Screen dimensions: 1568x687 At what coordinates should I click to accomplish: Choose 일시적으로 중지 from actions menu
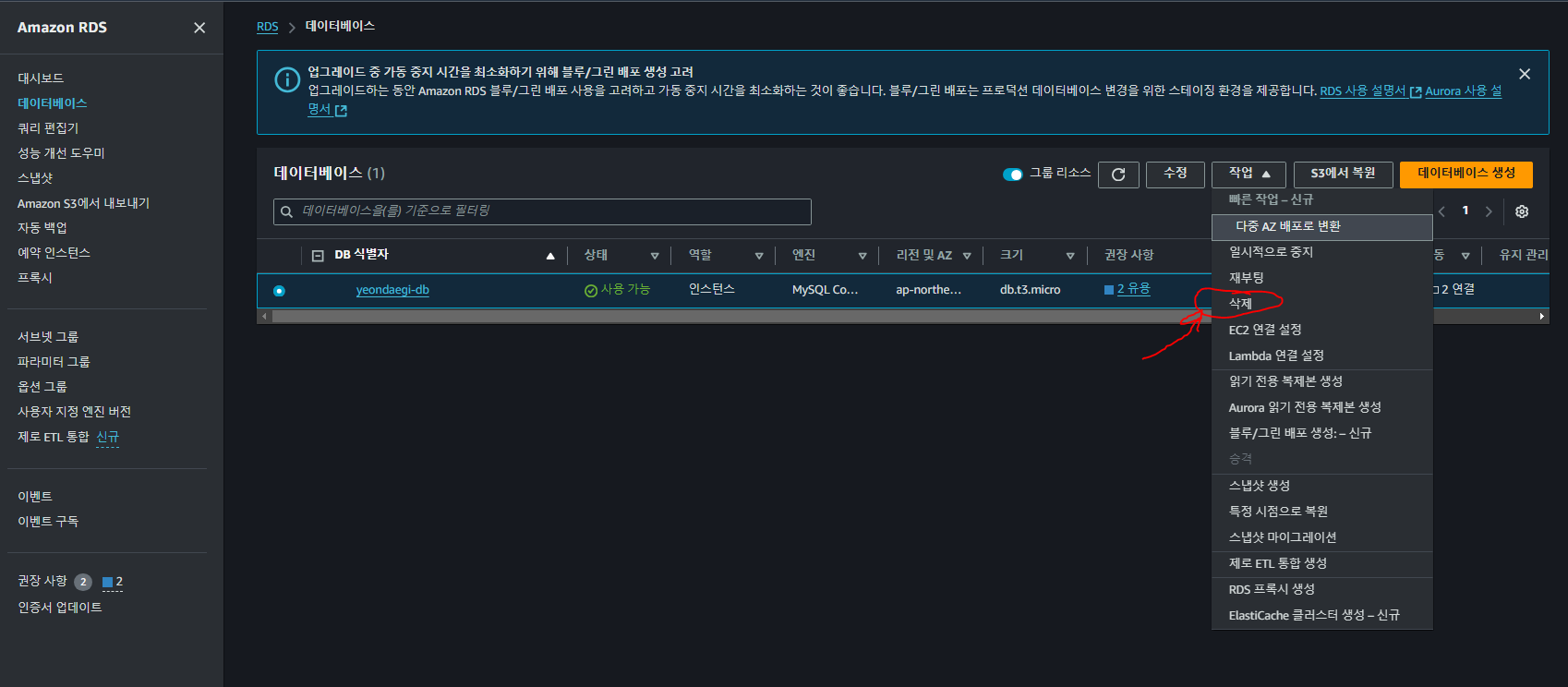click(x=1321, y=252)
